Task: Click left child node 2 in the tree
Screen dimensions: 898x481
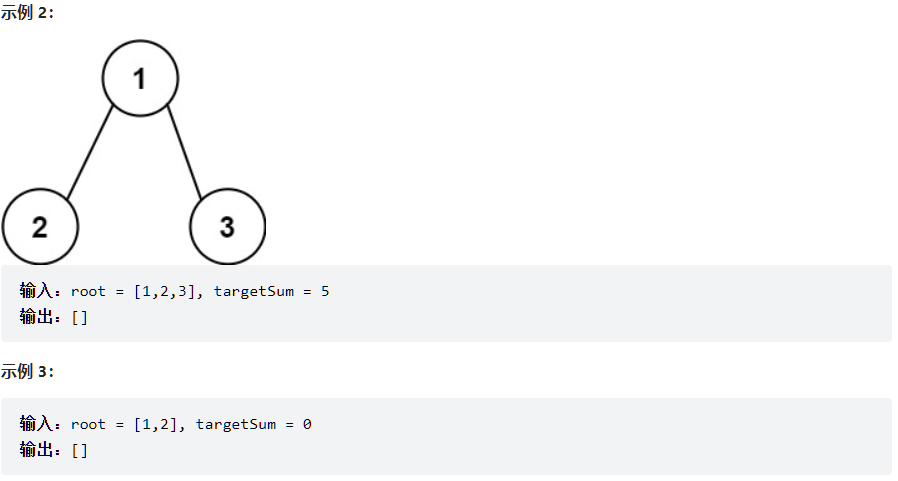Action: pos(40,227)
